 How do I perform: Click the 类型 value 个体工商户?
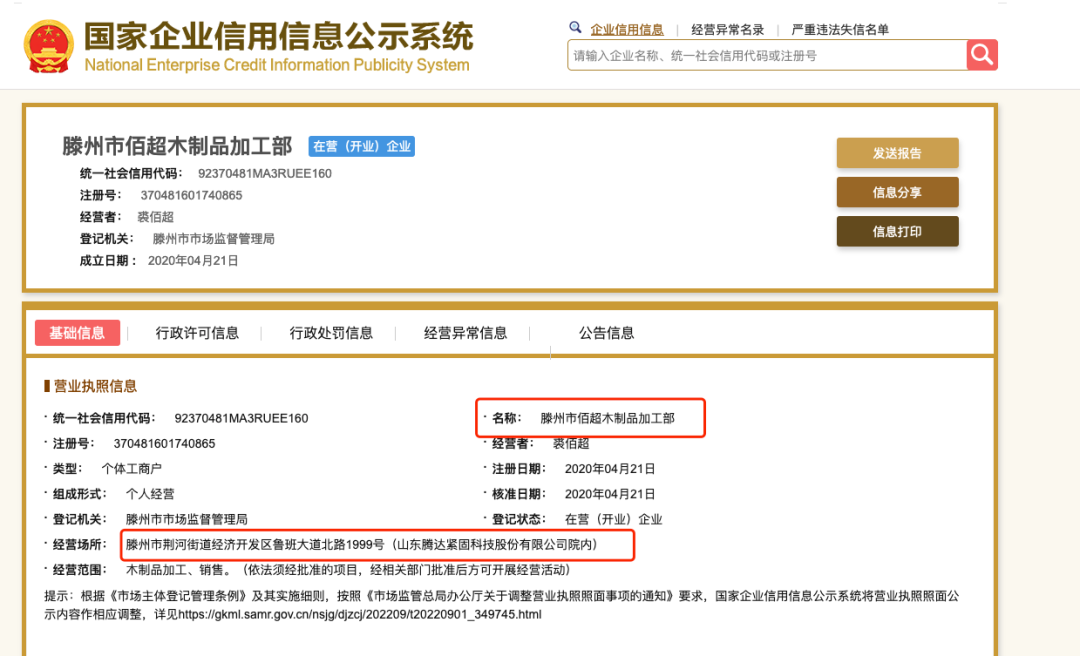[x=131, y=469]
